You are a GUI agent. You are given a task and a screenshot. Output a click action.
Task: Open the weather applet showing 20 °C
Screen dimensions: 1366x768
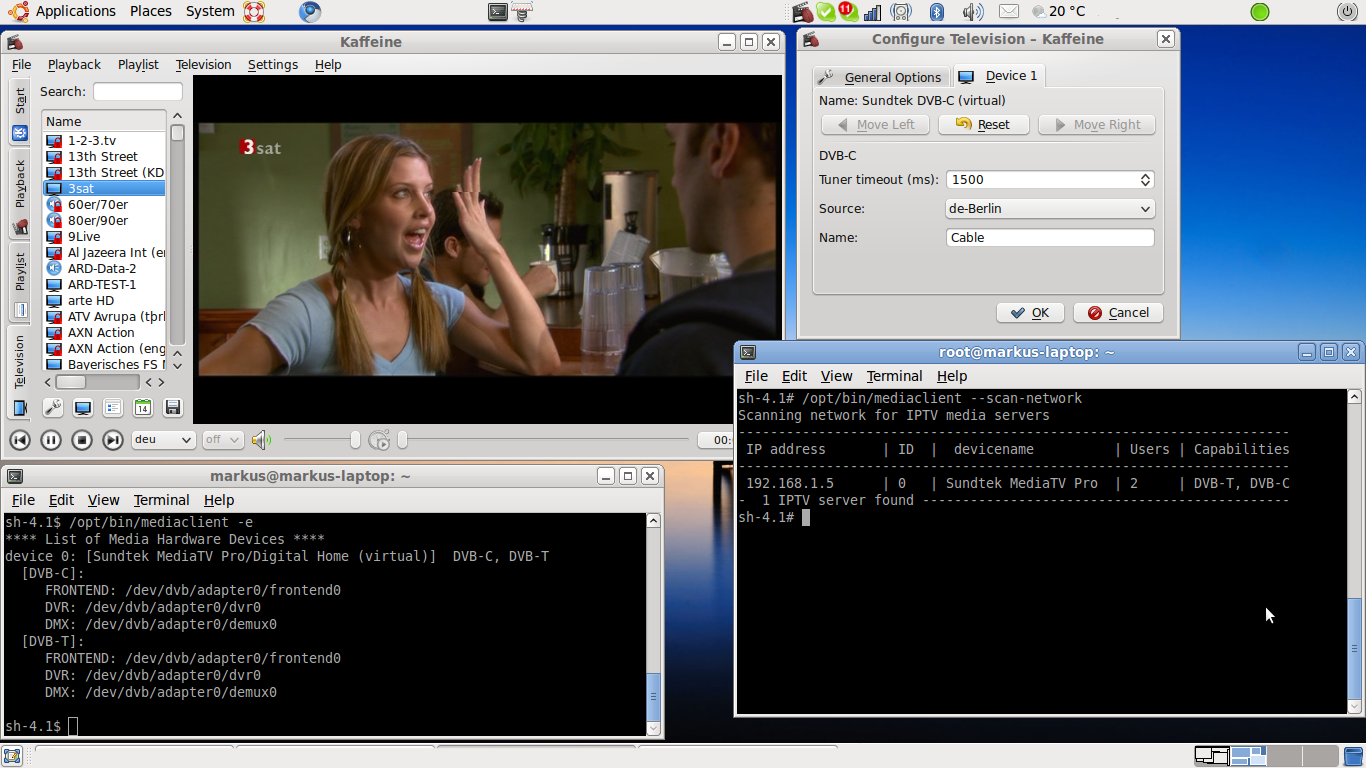[x=1058, y=12]
